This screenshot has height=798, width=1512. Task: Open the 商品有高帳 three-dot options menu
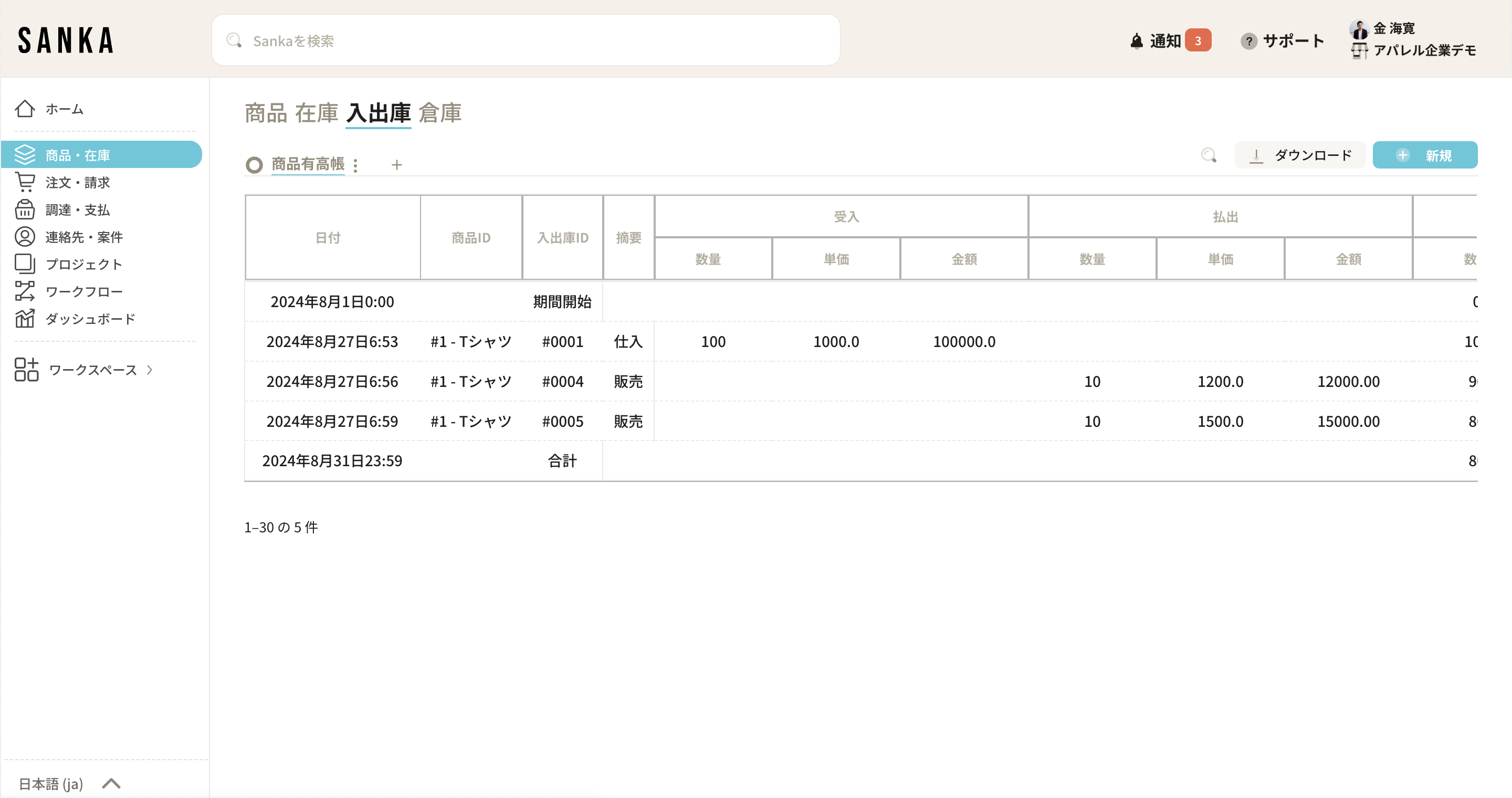pos(356,165)
